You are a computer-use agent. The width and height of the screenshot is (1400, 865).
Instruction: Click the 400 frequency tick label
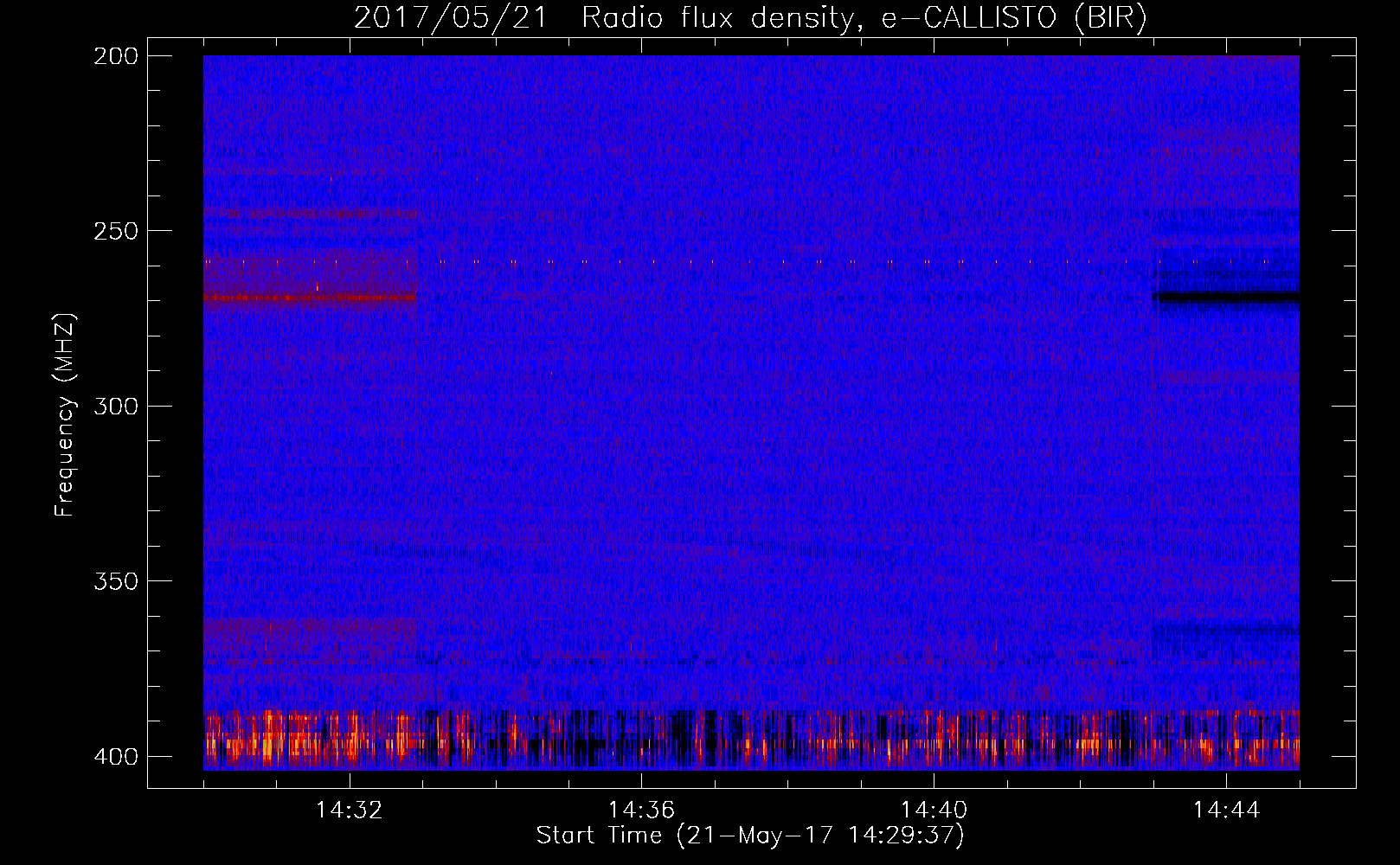115,756
